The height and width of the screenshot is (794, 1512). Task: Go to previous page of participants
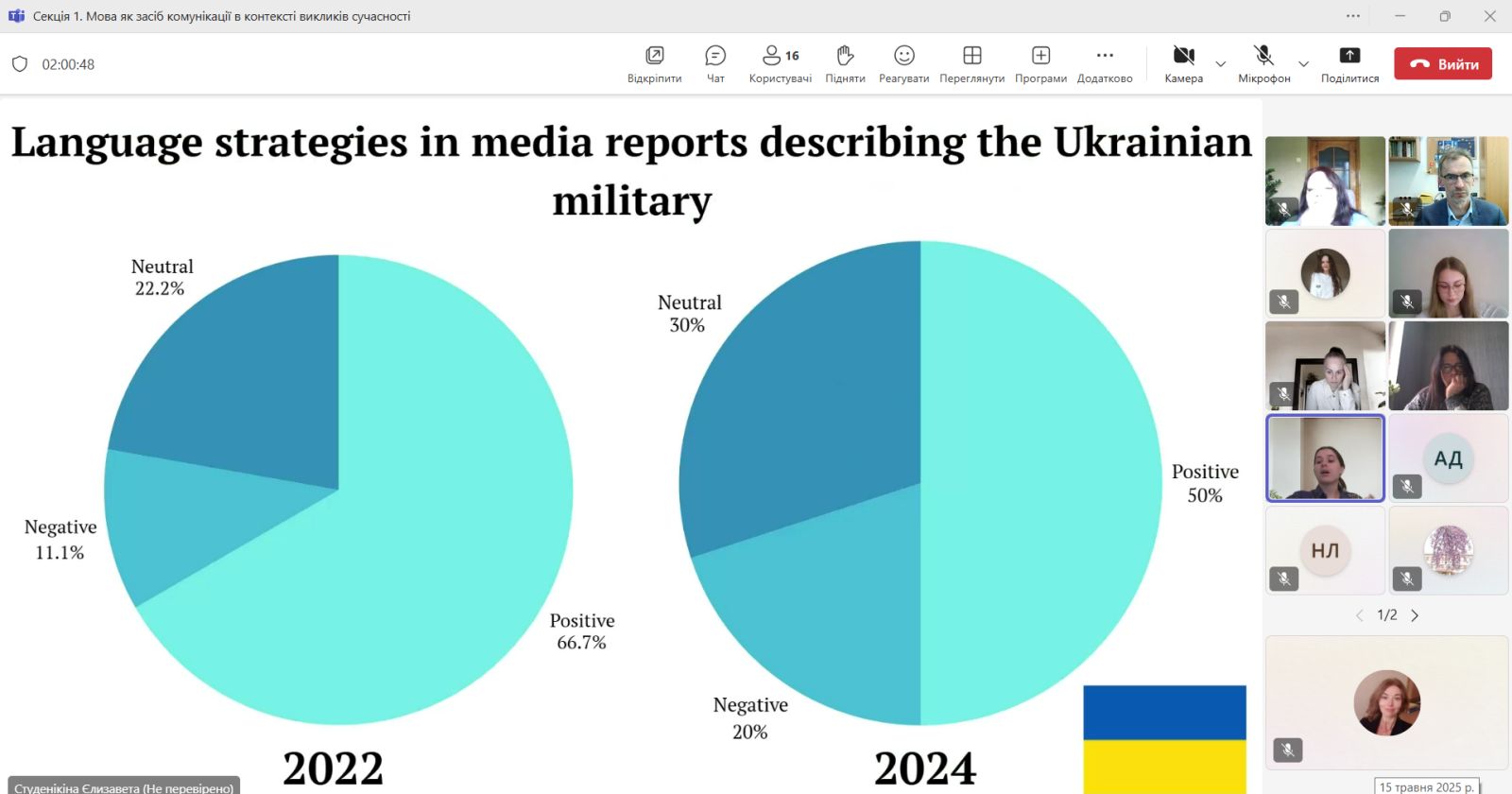point(1359,615)
